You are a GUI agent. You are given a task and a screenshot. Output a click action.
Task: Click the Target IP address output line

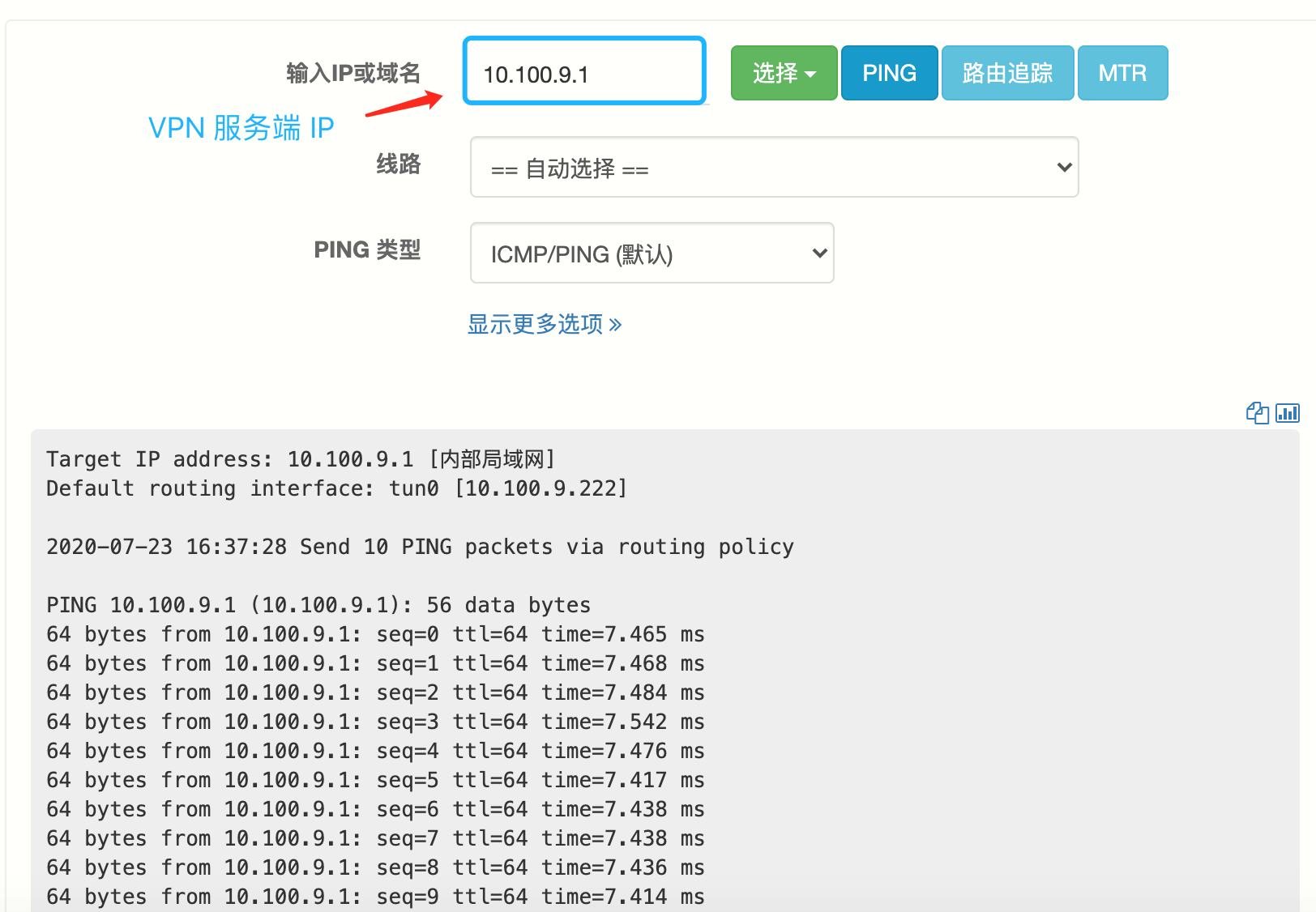pos(301,459)
